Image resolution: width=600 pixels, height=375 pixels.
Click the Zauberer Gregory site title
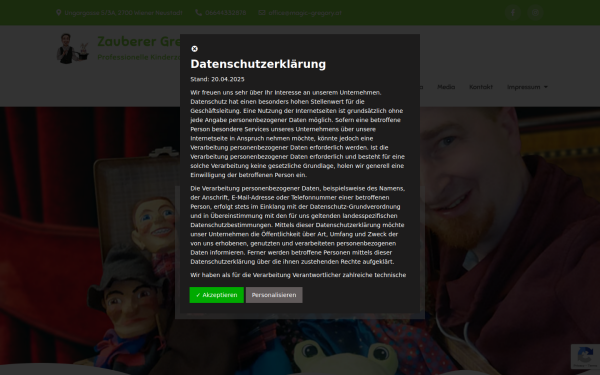139,41
